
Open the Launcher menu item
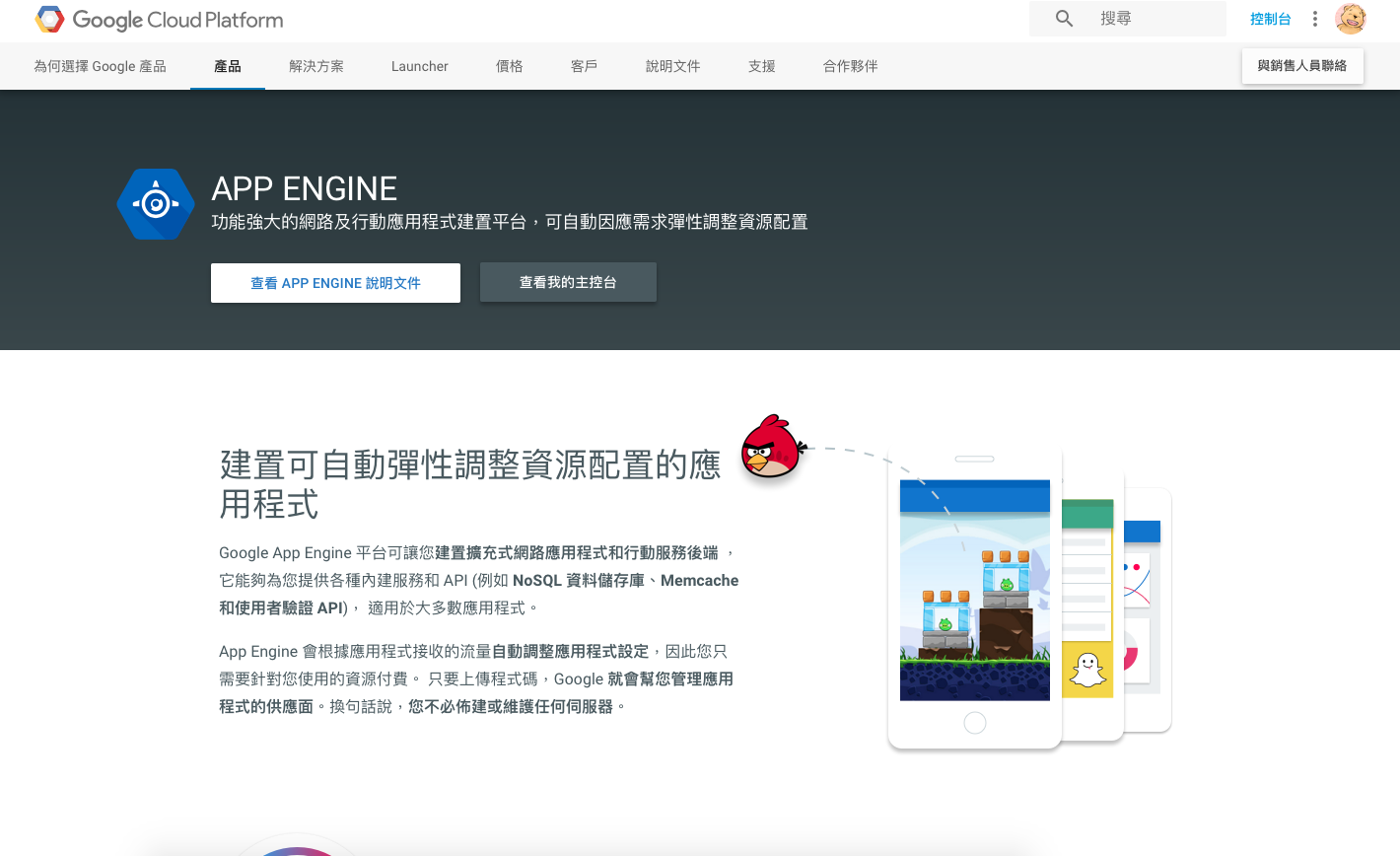point(420,66)
